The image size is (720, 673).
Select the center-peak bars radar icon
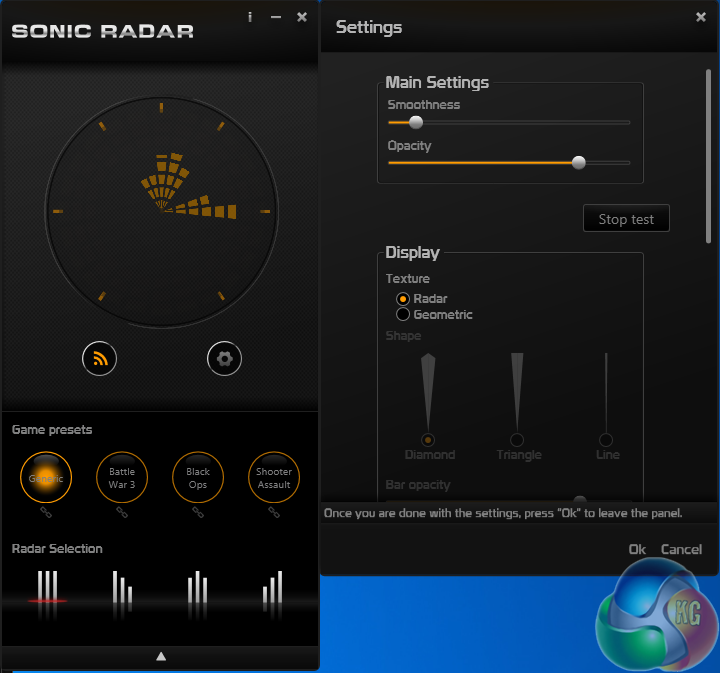pos(197,588)
